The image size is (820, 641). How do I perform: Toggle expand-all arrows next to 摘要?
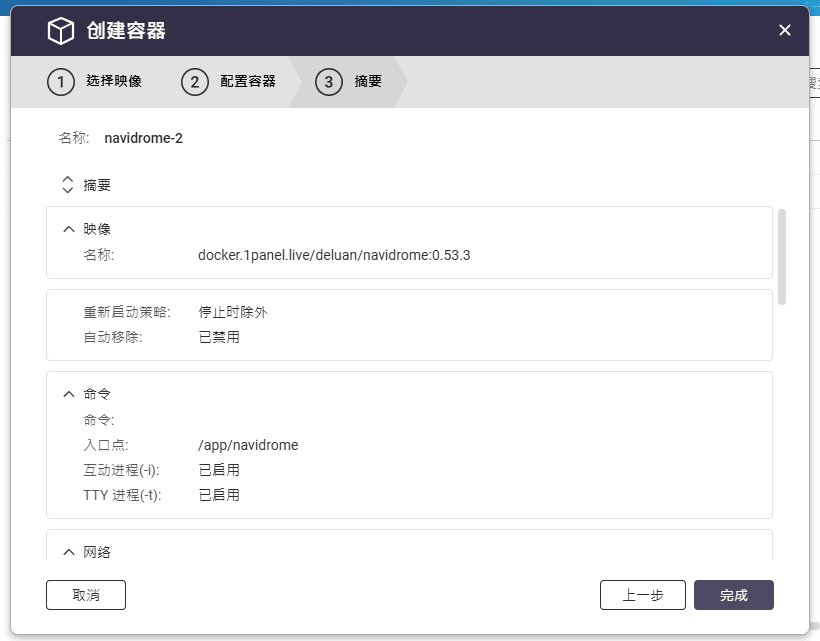point(67,185)
